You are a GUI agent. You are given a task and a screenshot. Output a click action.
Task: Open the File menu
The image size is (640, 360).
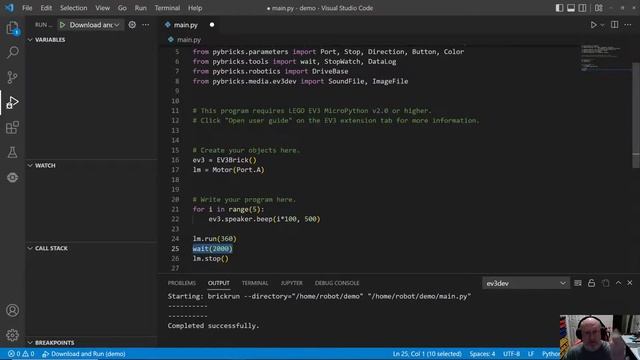(27, 8)
